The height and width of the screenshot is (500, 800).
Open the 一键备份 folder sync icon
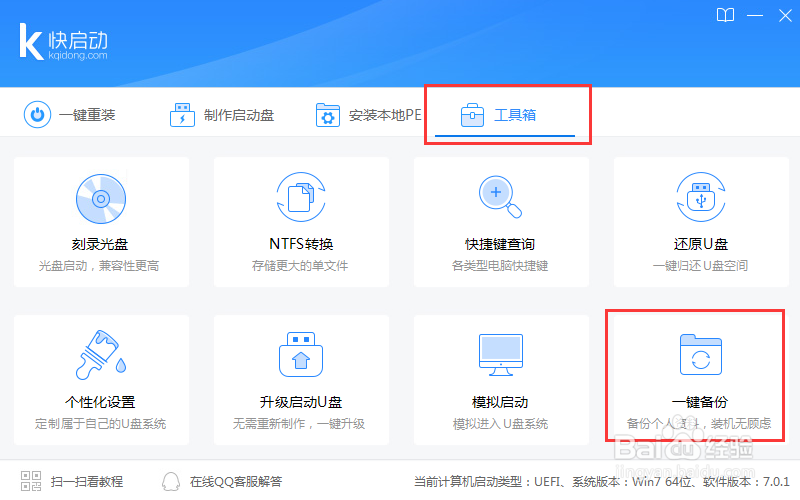(701, 355)
